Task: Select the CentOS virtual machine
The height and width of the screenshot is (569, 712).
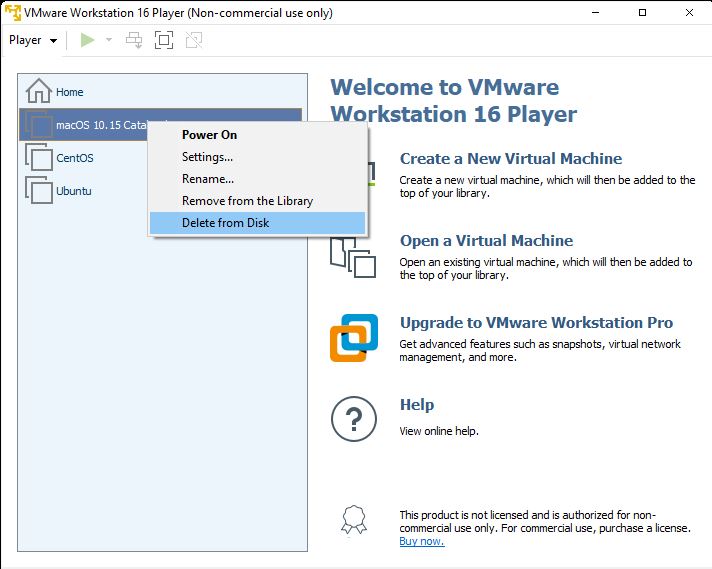Action: click(x=74, y=158)
